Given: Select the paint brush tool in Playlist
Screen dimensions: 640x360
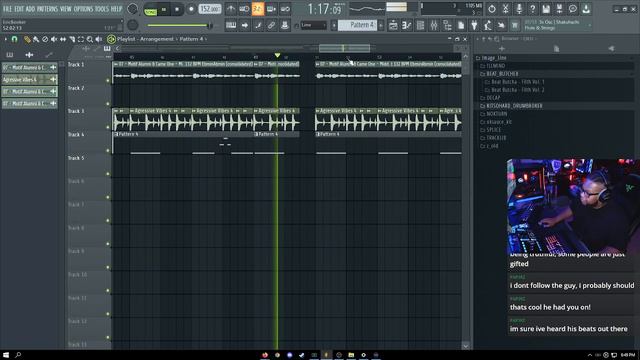Looking at the screenshot, I should (x=36, y=39).
